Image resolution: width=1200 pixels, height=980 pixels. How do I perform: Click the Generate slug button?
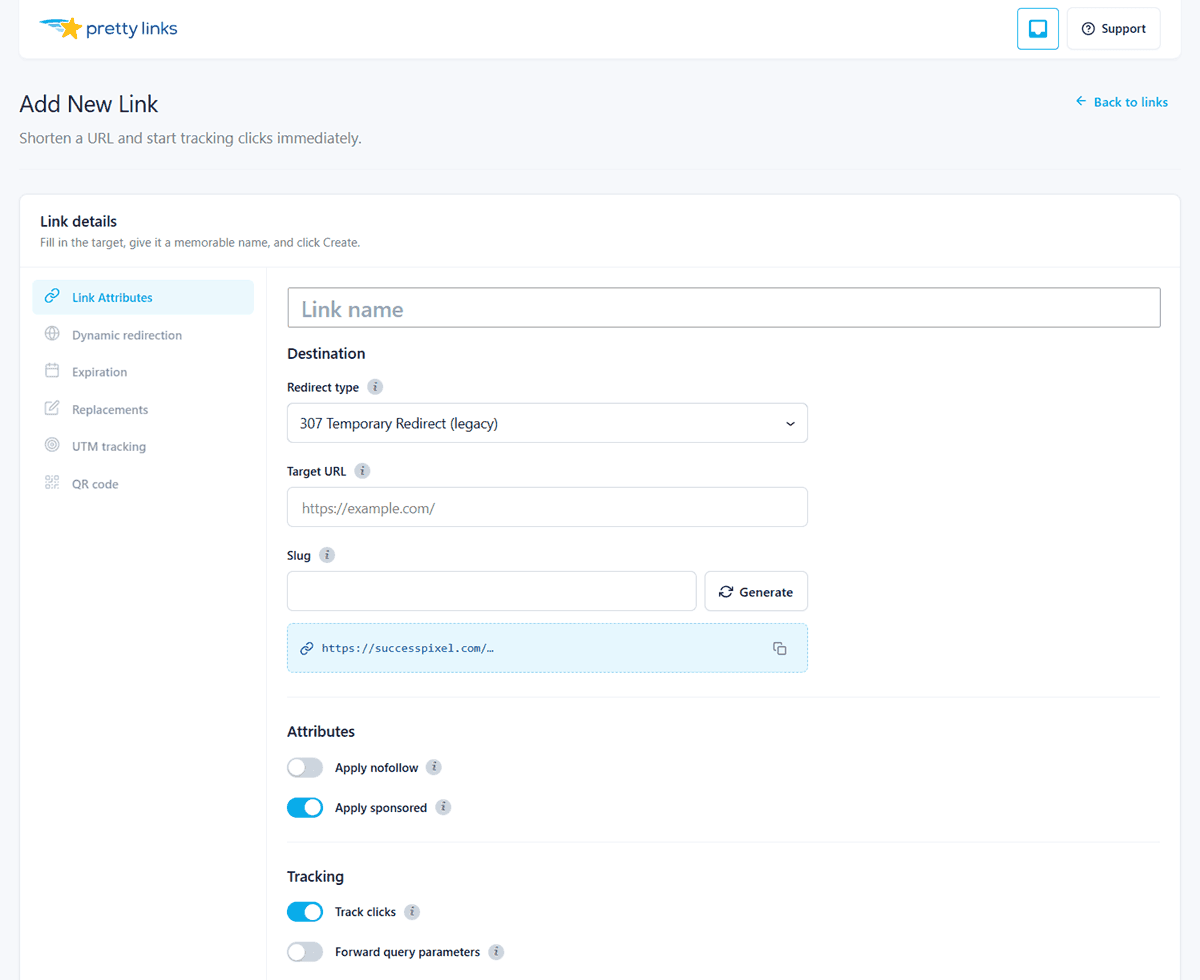pos(756,591)
